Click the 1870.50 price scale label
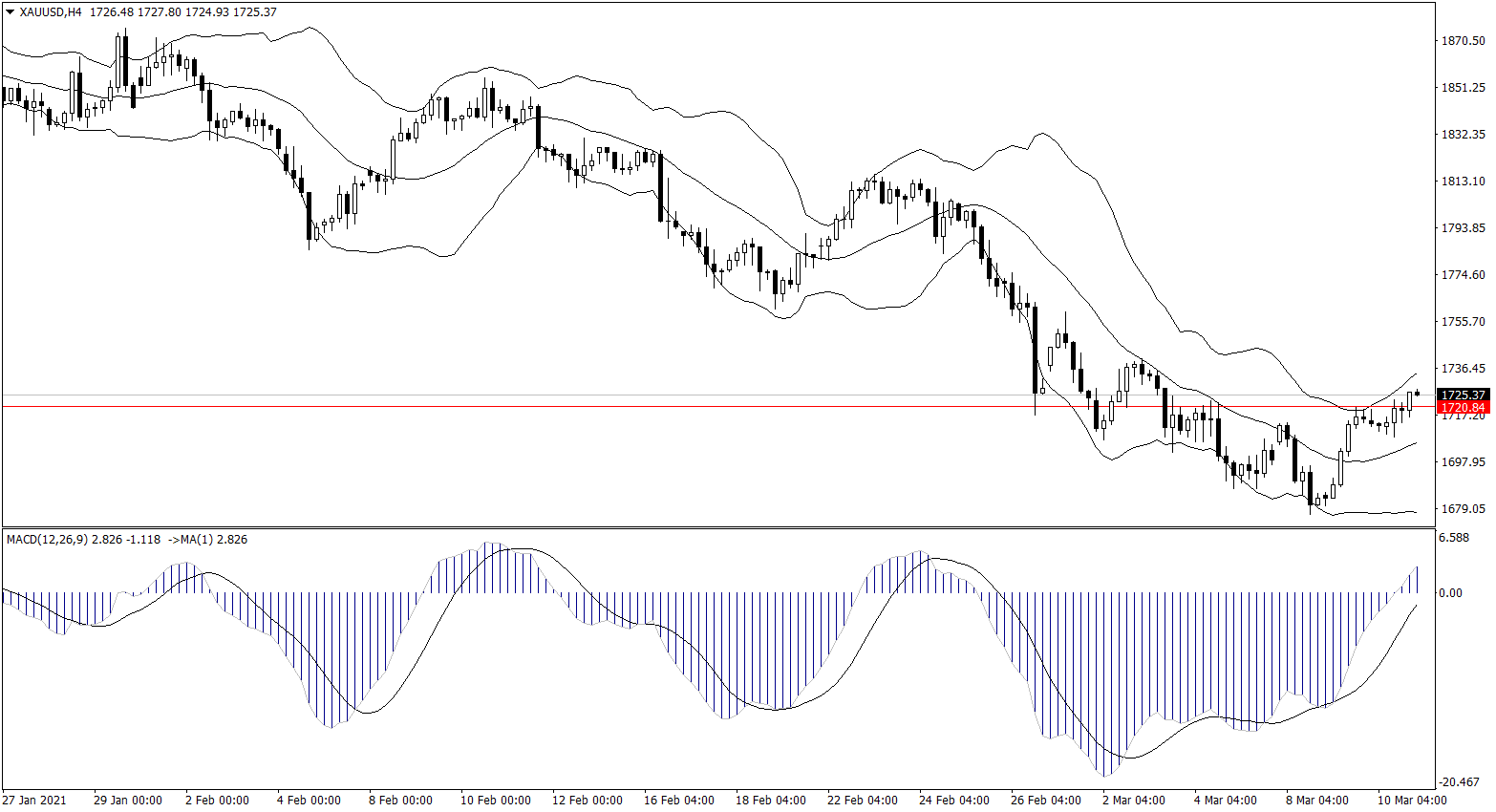Image resolution: width=1496 pixels, height=812 pixels. 1463,41
